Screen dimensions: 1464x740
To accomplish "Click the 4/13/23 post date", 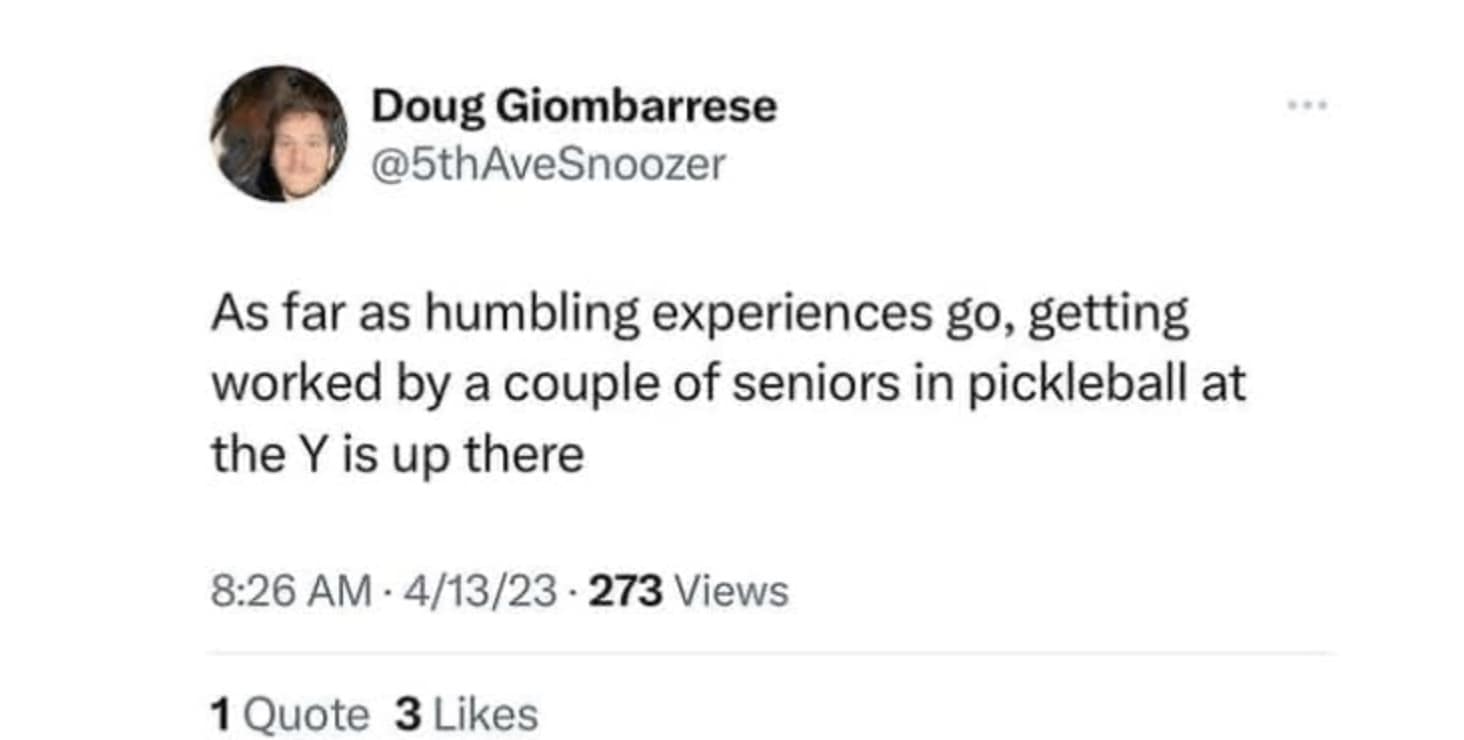I will [480, 592].
